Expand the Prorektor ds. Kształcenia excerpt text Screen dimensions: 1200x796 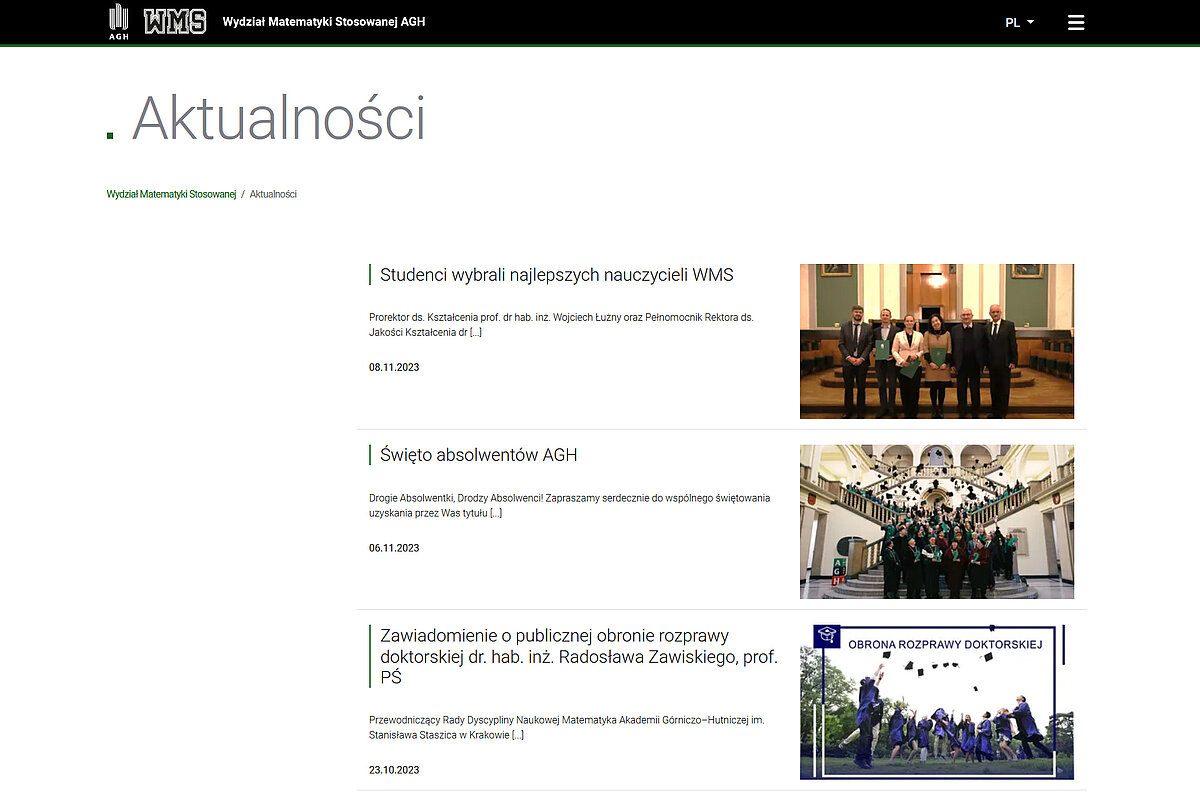[561, 324]
